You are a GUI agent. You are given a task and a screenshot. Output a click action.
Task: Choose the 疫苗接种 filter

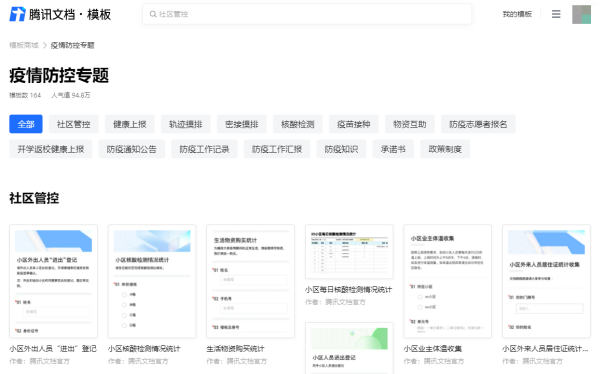353,124
